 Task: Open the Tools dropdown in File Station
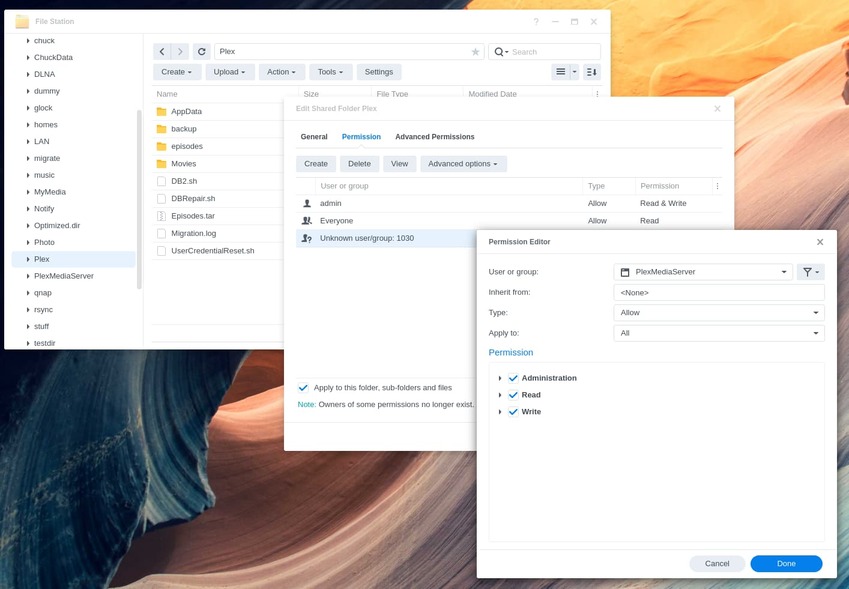330,72
